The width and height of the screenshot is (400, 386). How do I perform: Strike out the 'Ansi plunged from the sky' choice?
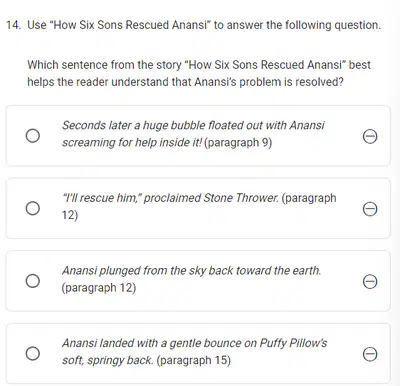click(x=370, y=281)
